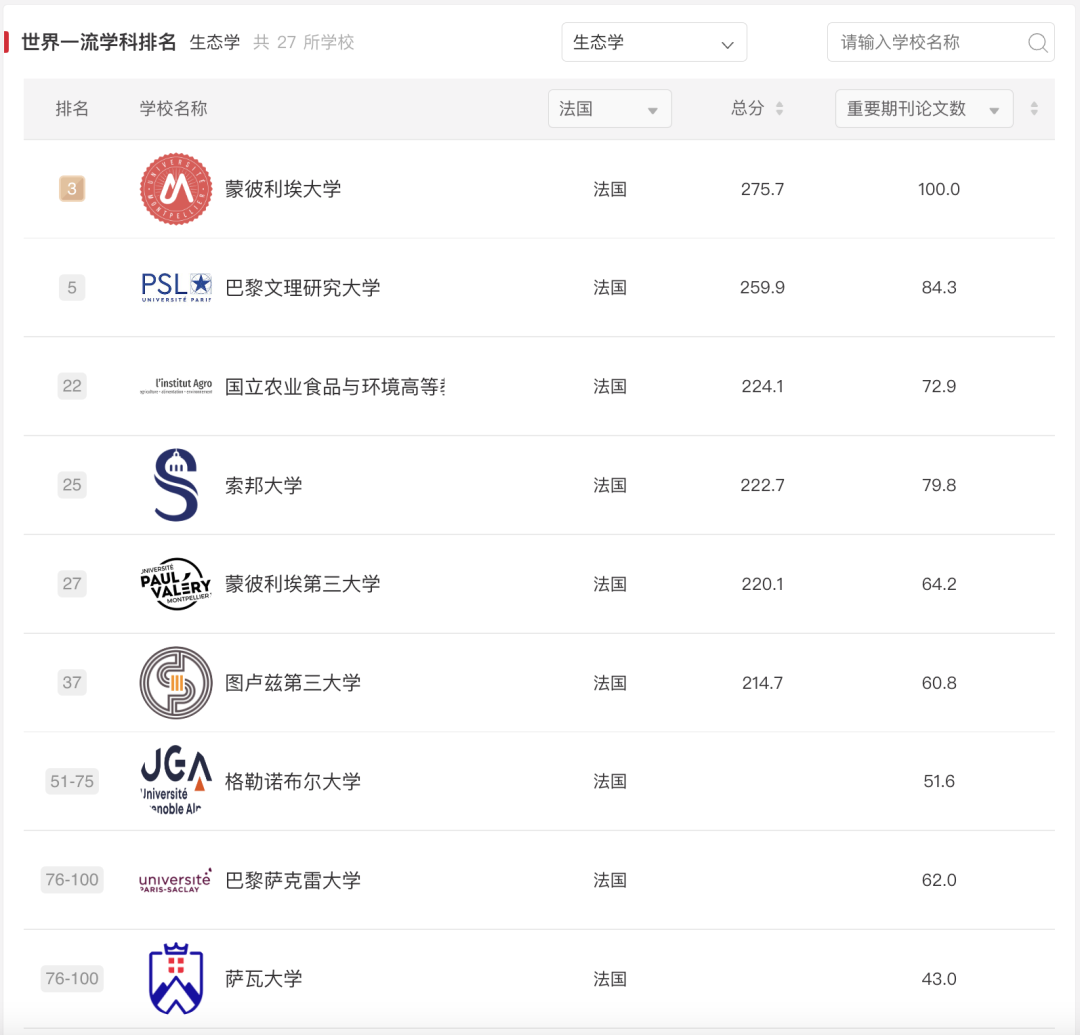Click total score 214.7
Viewport: 1080px width, 1035px height.
[762, 682]
